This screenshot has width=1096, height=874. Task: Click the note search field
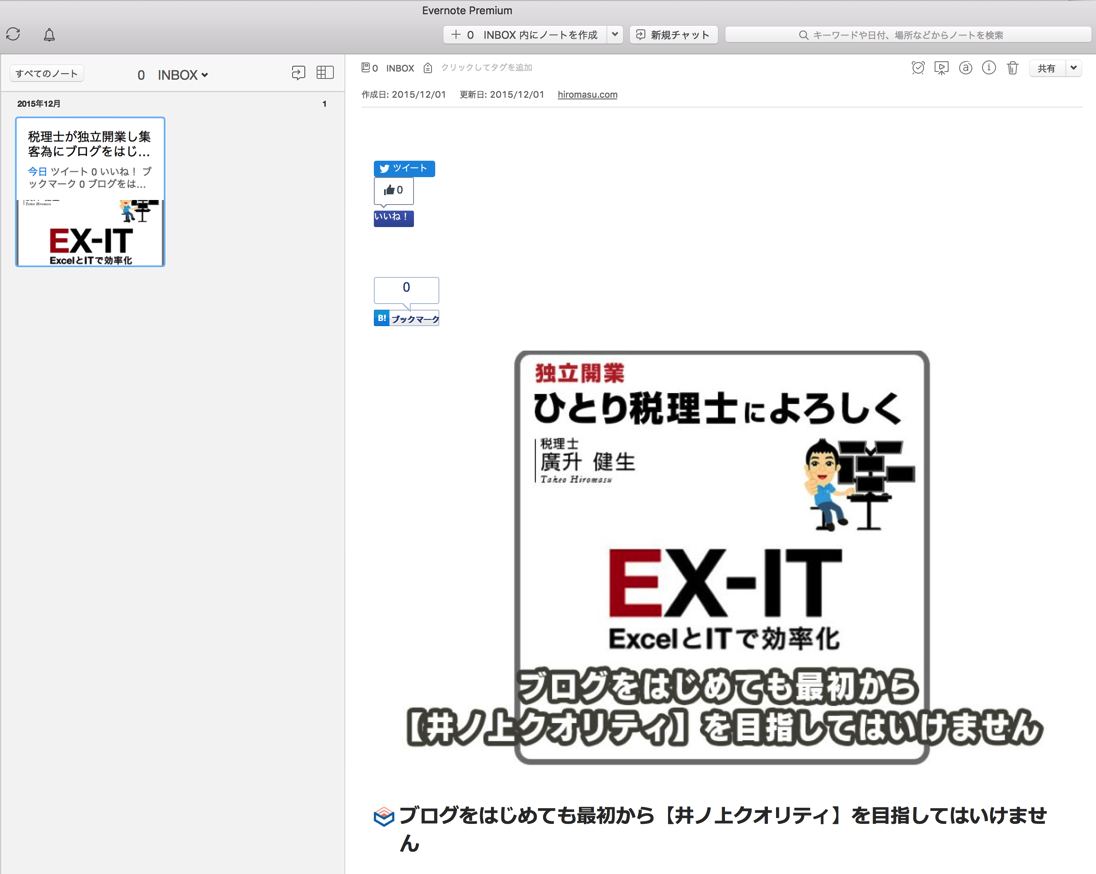click(908, 35)
